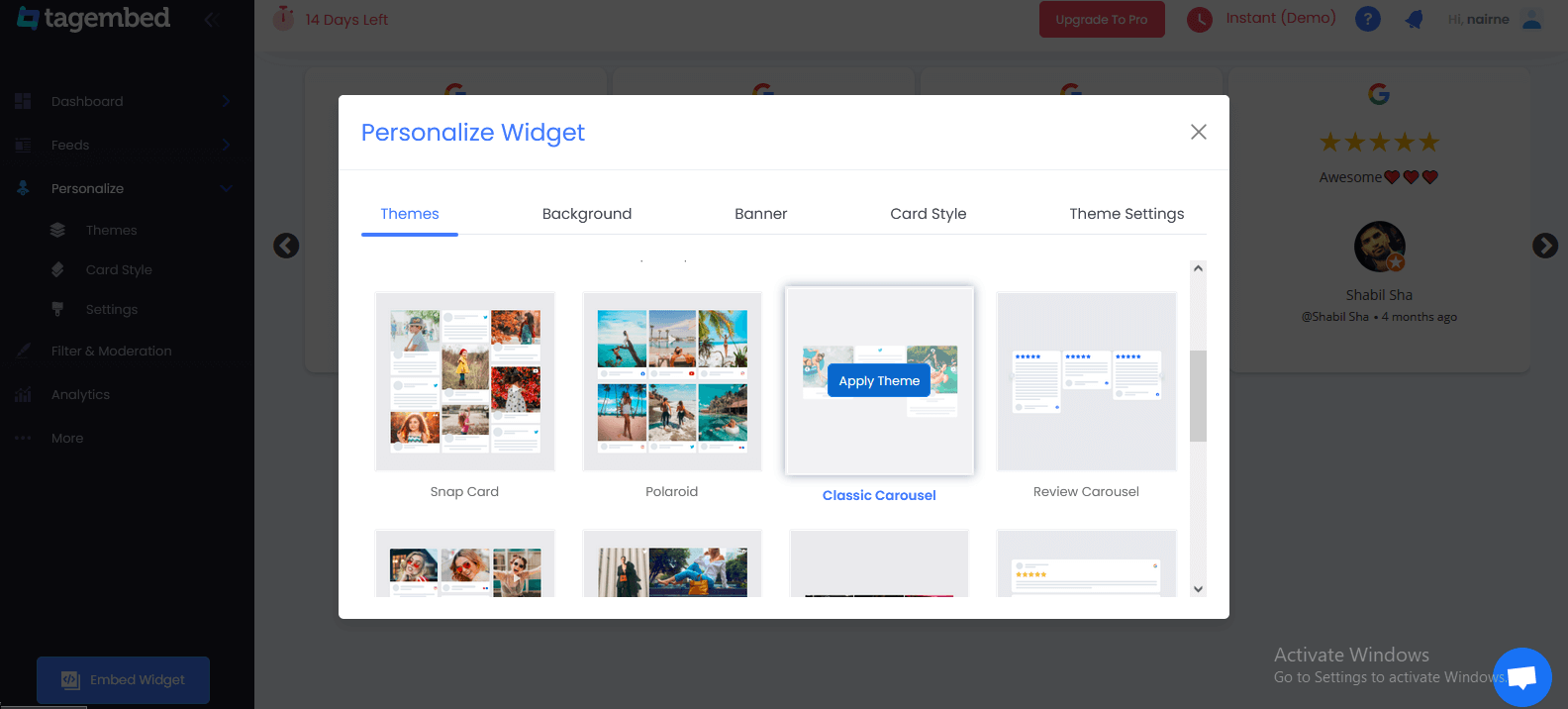Viewport: 1568px width, 709px height.
Task: Expand the Feeds menu arrow
Action: tap(226, 145)
